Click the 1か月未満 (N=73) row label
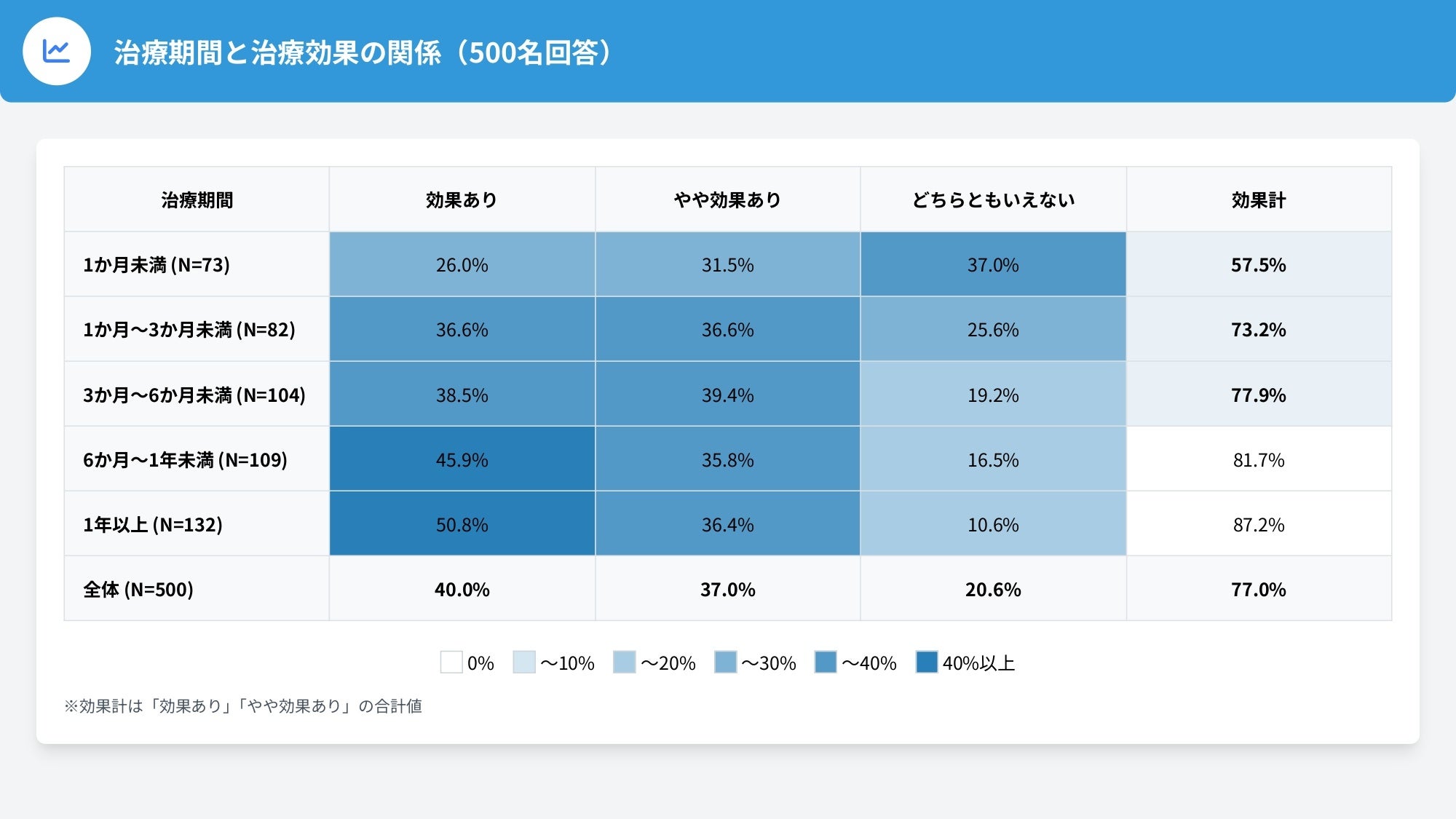 157,265
